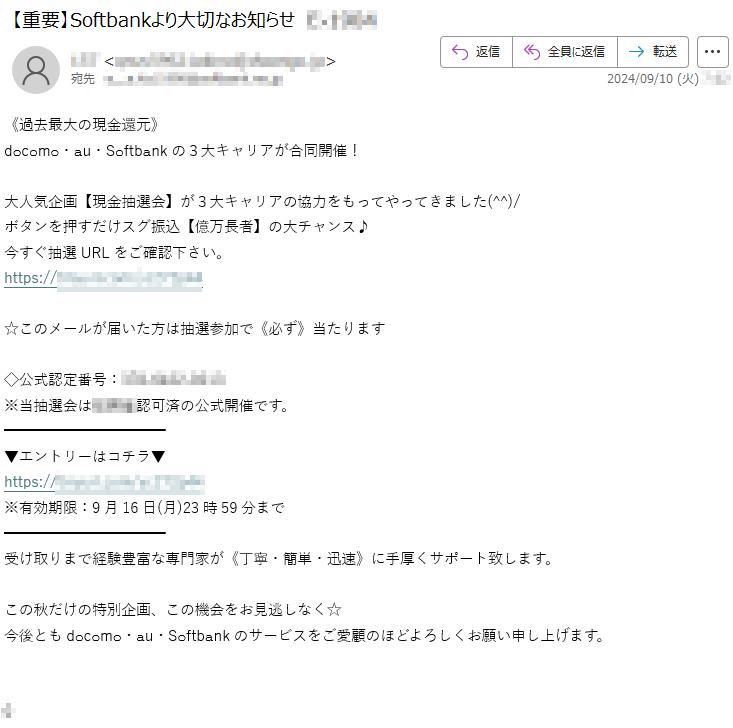The height and width of the screenshot is (728, 733).
Task: Click the recipient address next to 宛先
Action: [193, 79]
